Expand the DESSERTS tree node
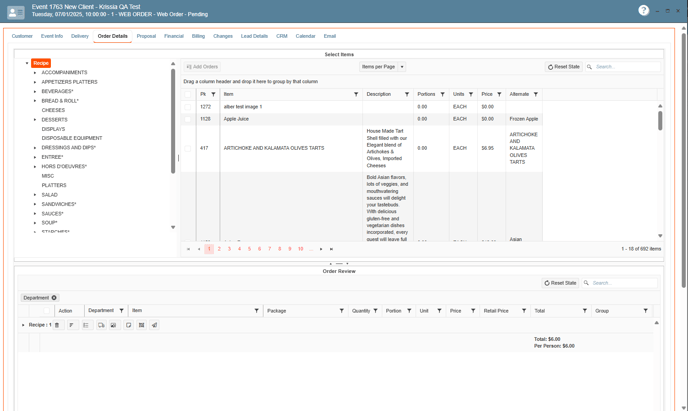688x411 pixels. 35,120
